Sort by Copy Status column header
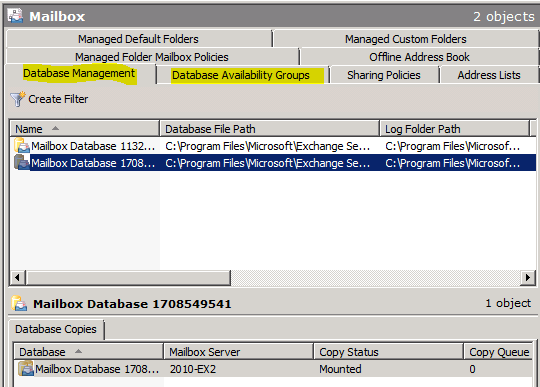 click(x=388, y=352)
